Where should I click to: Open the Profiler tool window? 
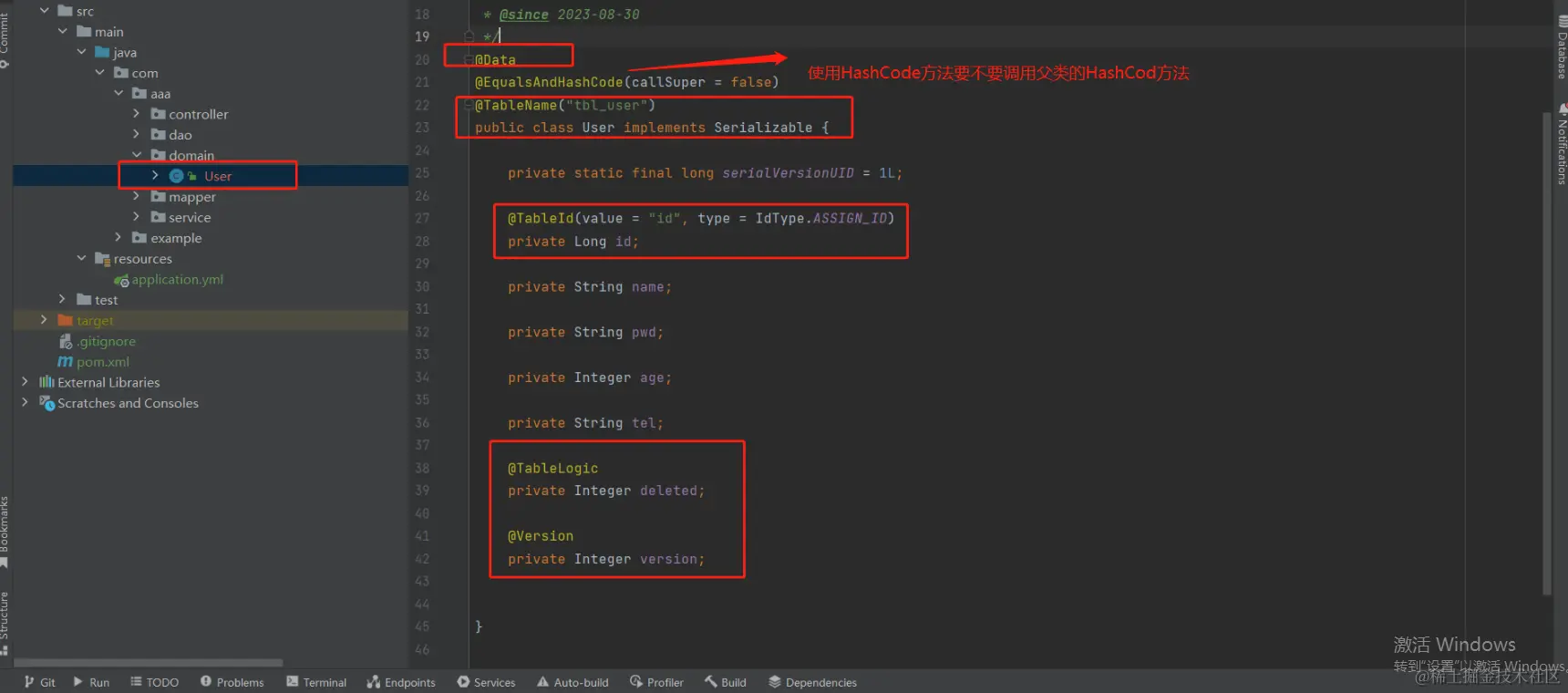tap(656, 682)
